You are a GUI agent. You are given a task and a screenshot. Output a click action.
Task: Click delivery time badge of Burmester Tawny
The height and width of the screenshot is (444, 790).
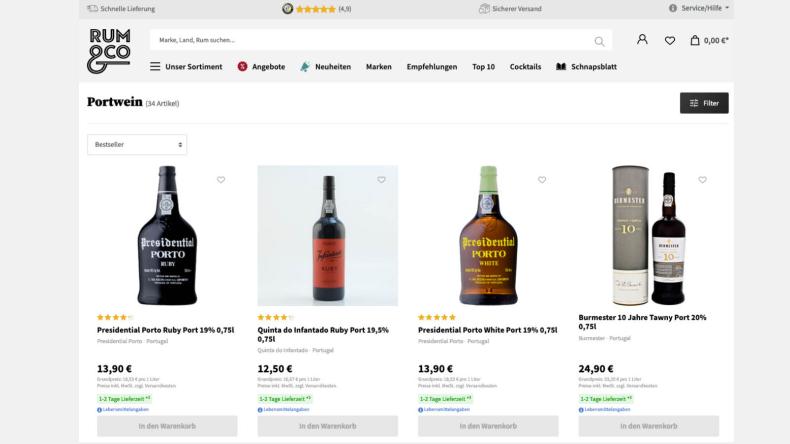606,399
